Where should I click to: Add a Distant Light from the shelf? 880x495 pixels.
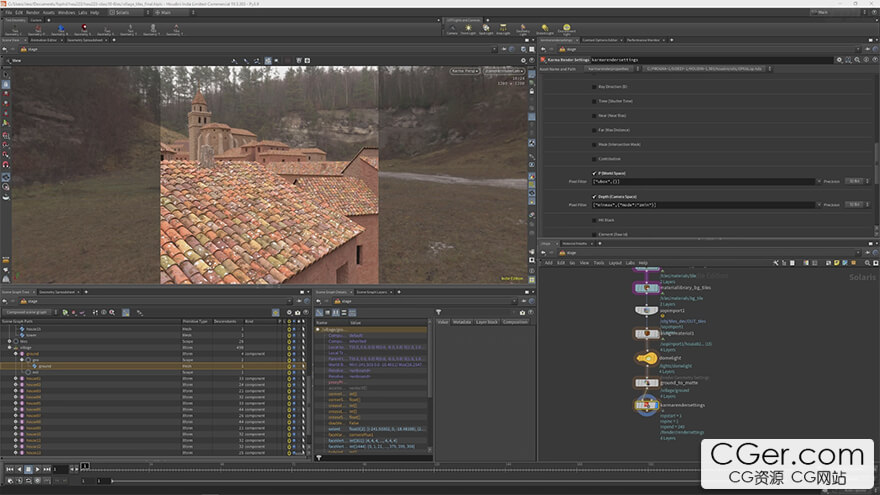point(544,29)
